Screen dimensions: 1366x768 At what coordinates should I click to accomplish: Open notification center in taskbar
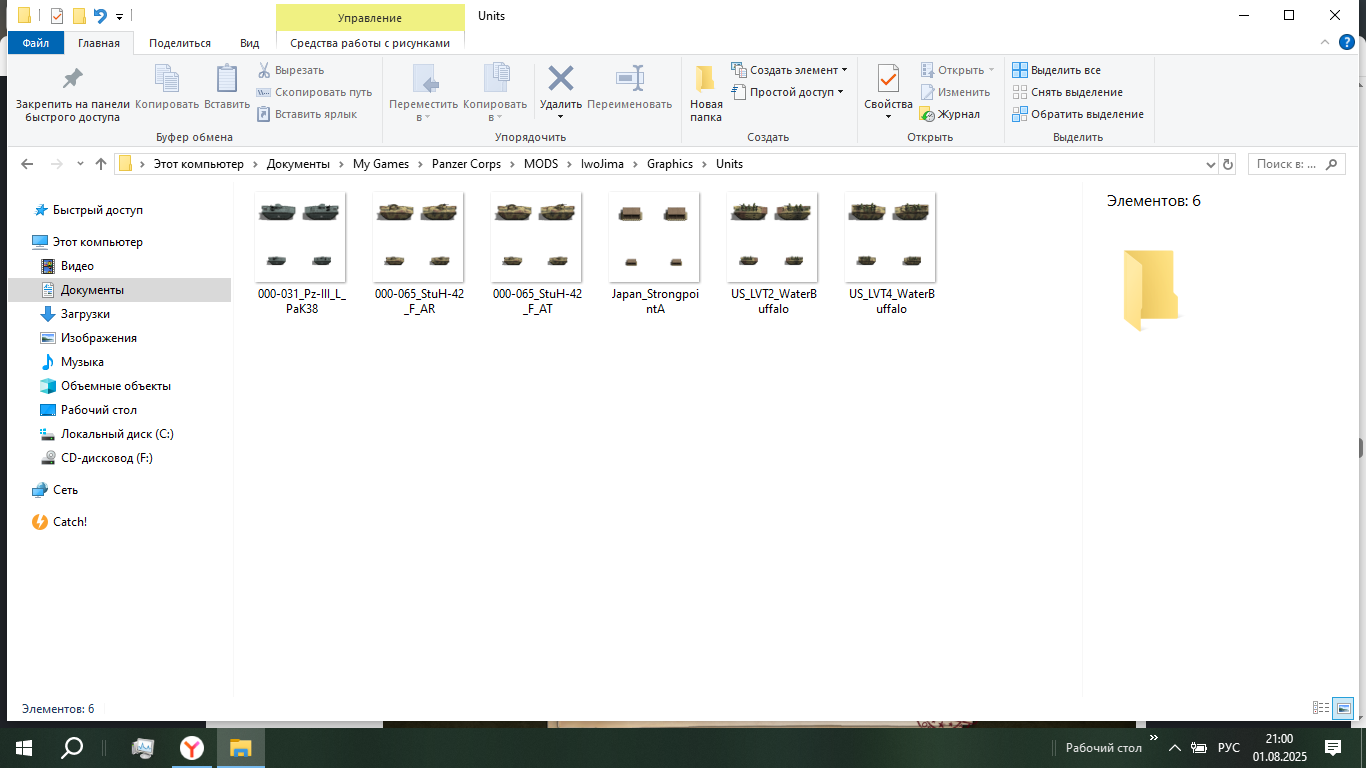pyautogui.click(x=1332, y=747)
